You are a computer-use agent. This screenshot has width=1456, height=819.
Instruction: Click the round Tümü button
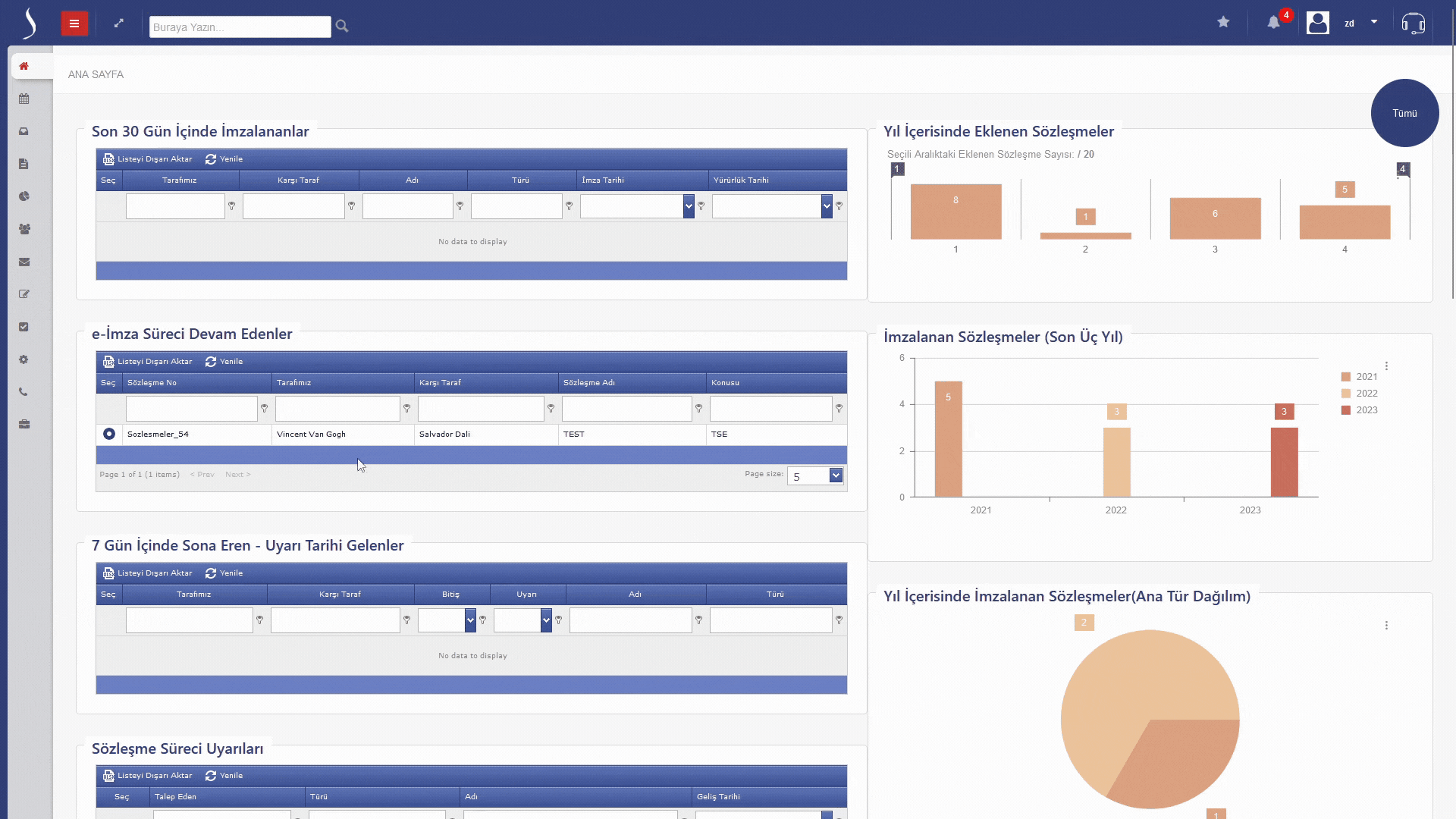(x=1404, y=113)
